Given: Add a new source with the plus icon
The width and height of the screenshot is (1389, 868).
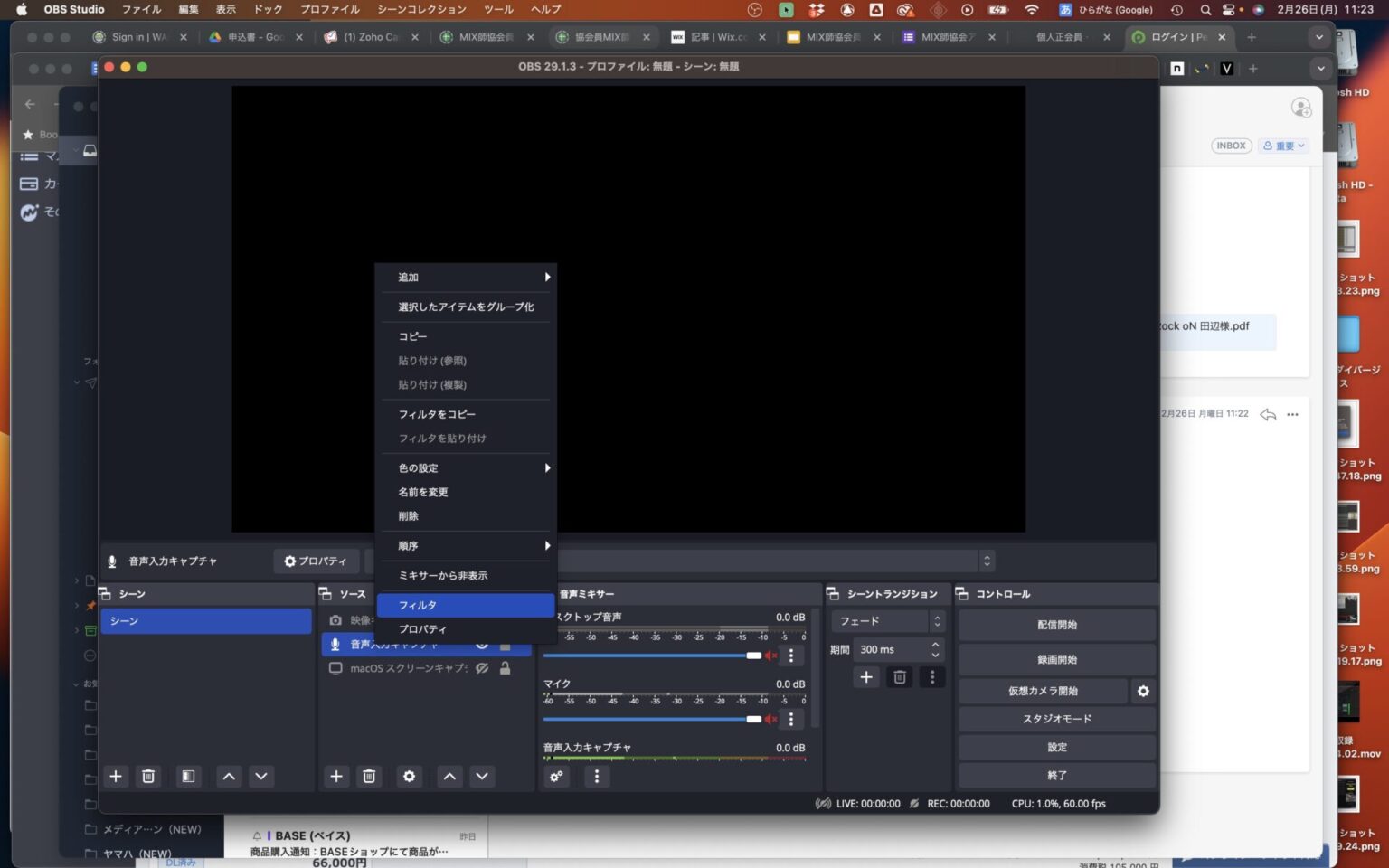Looking at the screenshot, I should click(336, 776).
